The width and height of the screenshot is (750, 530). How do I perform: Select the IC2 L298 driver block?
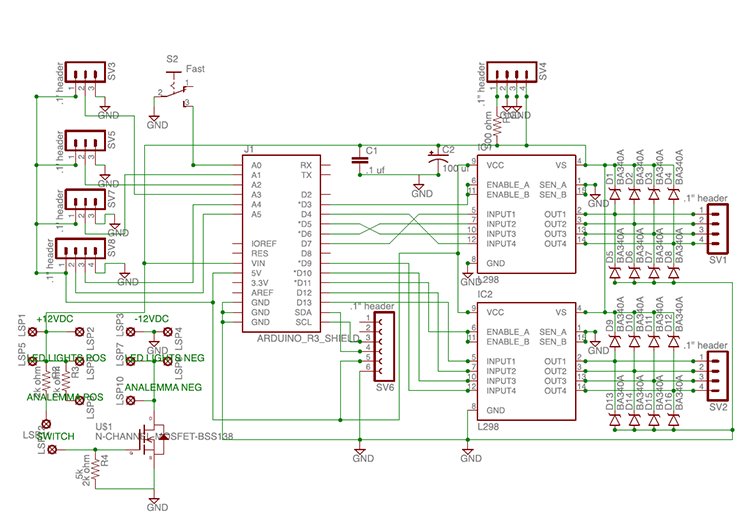click(526, 361)
